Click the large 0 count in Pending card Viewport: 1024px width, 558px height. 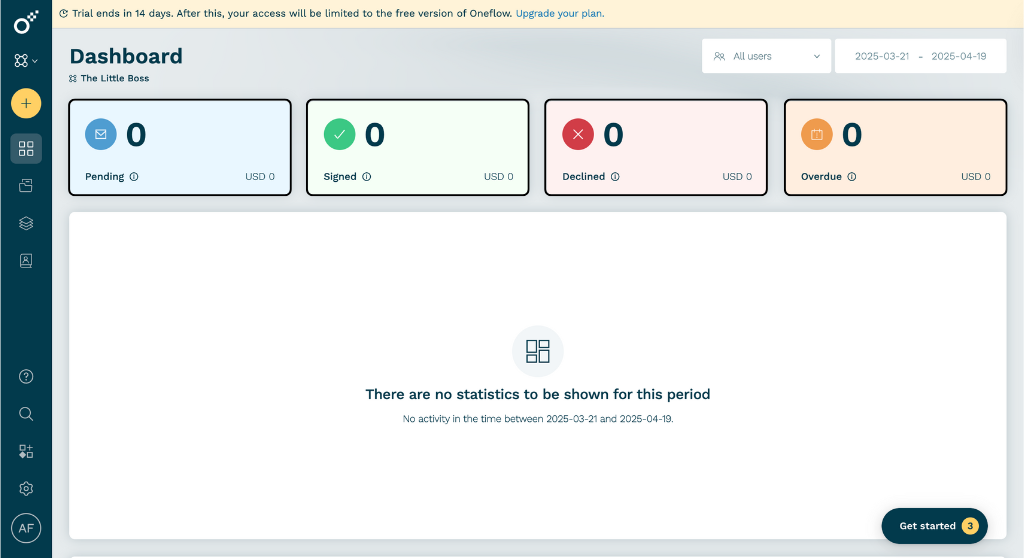(x=136, y=135)
